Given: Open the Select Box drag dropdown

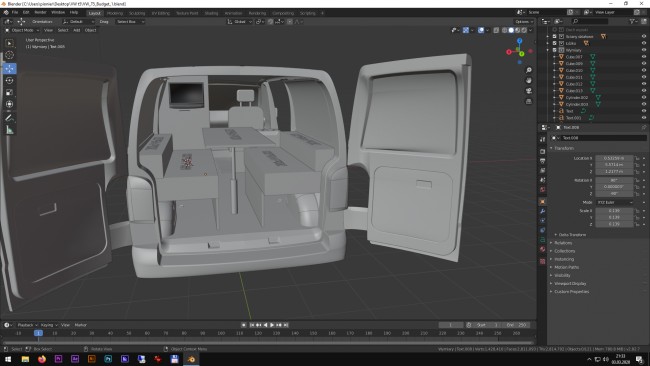Looking at the screenshot, I should click(x=130, y=22).
